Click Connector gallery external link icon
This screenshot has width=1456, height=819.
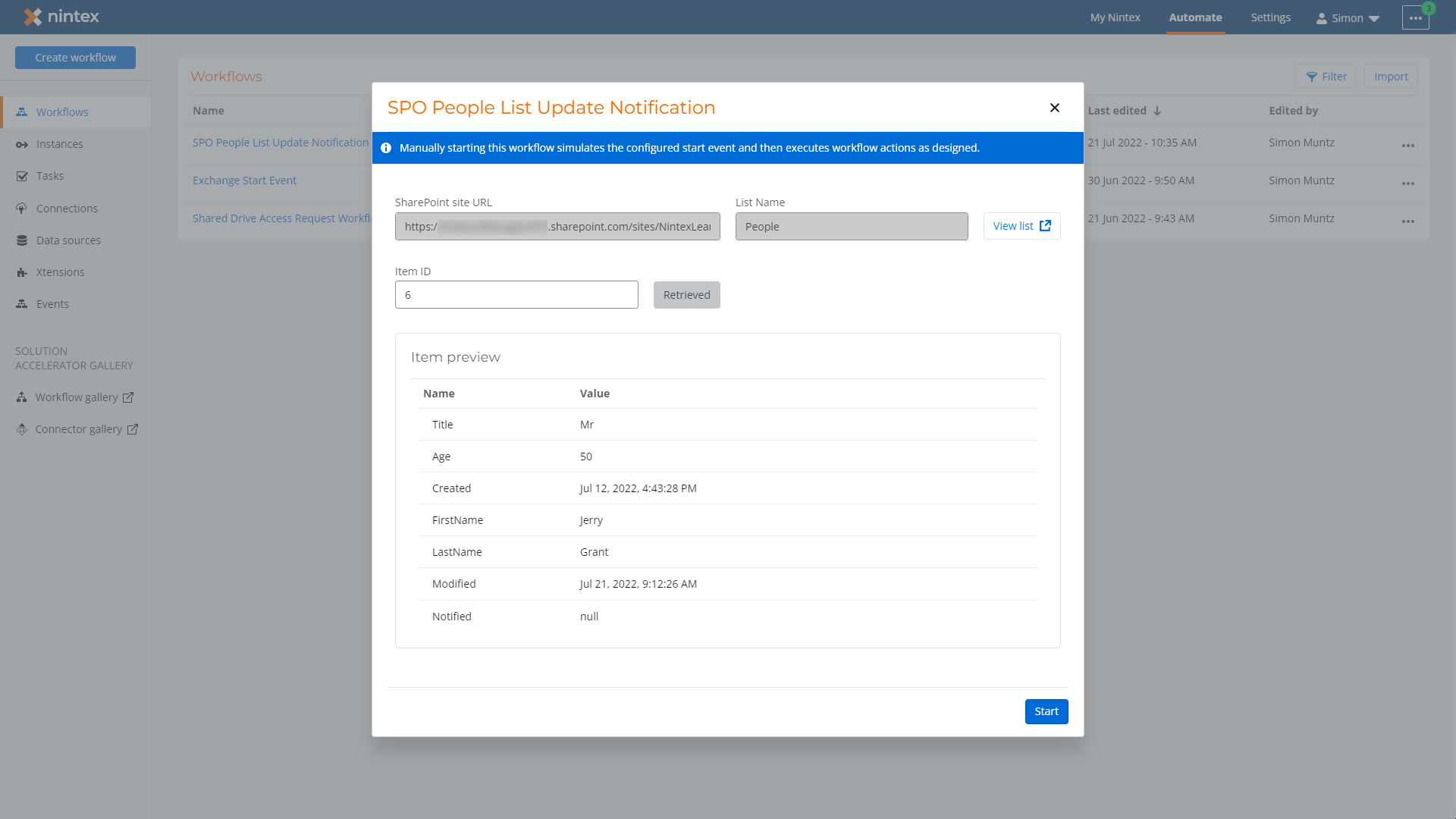pos(133,429)
